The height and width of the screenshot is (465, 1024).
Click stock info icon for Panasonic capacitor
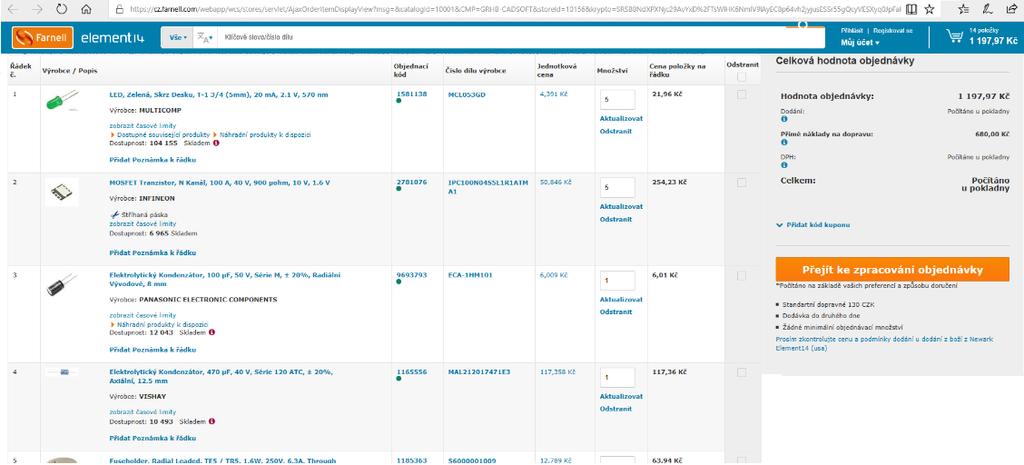[214, 332]
